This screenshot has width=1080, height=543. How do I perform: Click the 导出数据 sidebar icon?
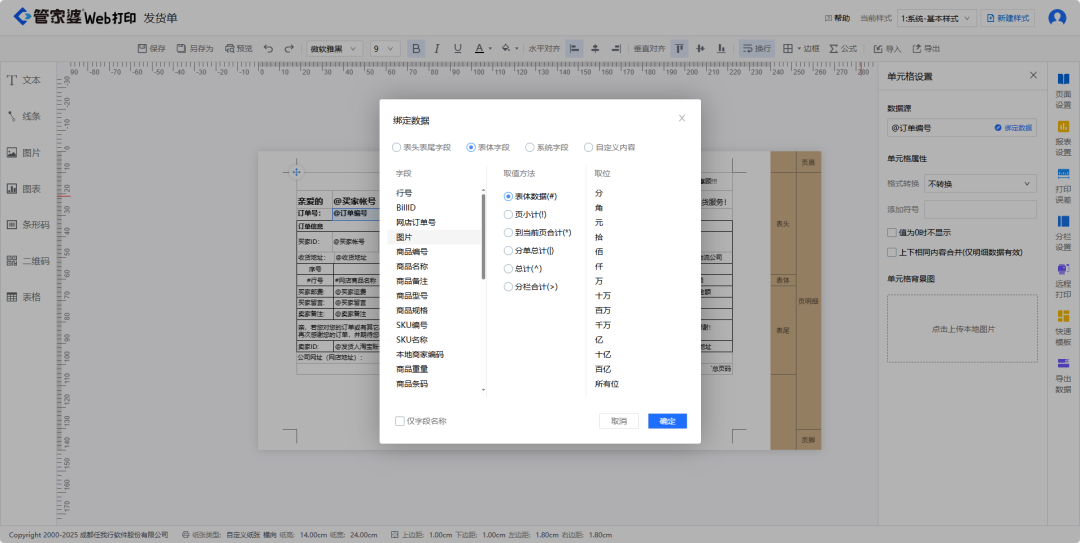1063,375
